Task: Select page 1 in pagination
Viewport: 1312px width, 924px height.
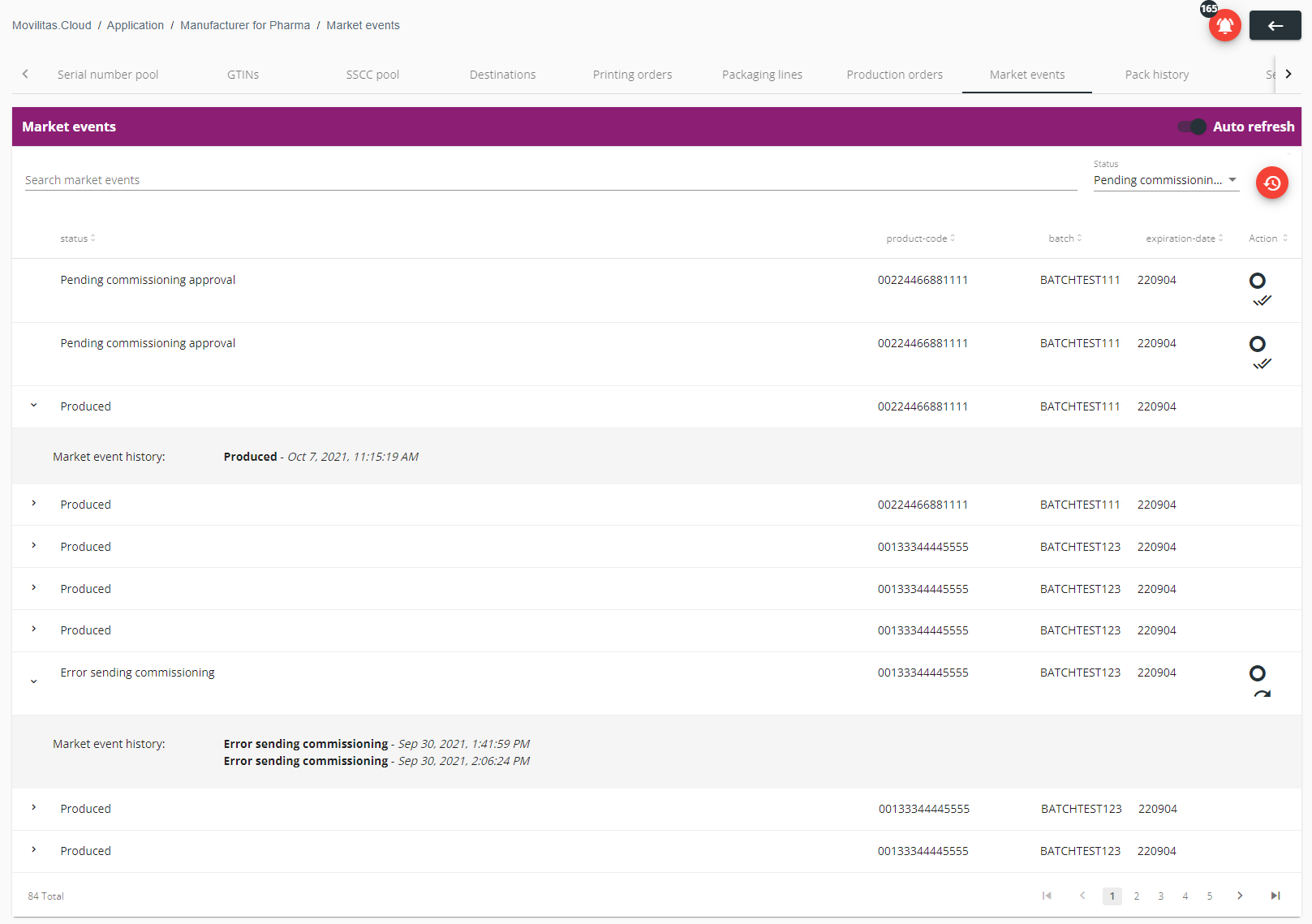Action: 1112,896
